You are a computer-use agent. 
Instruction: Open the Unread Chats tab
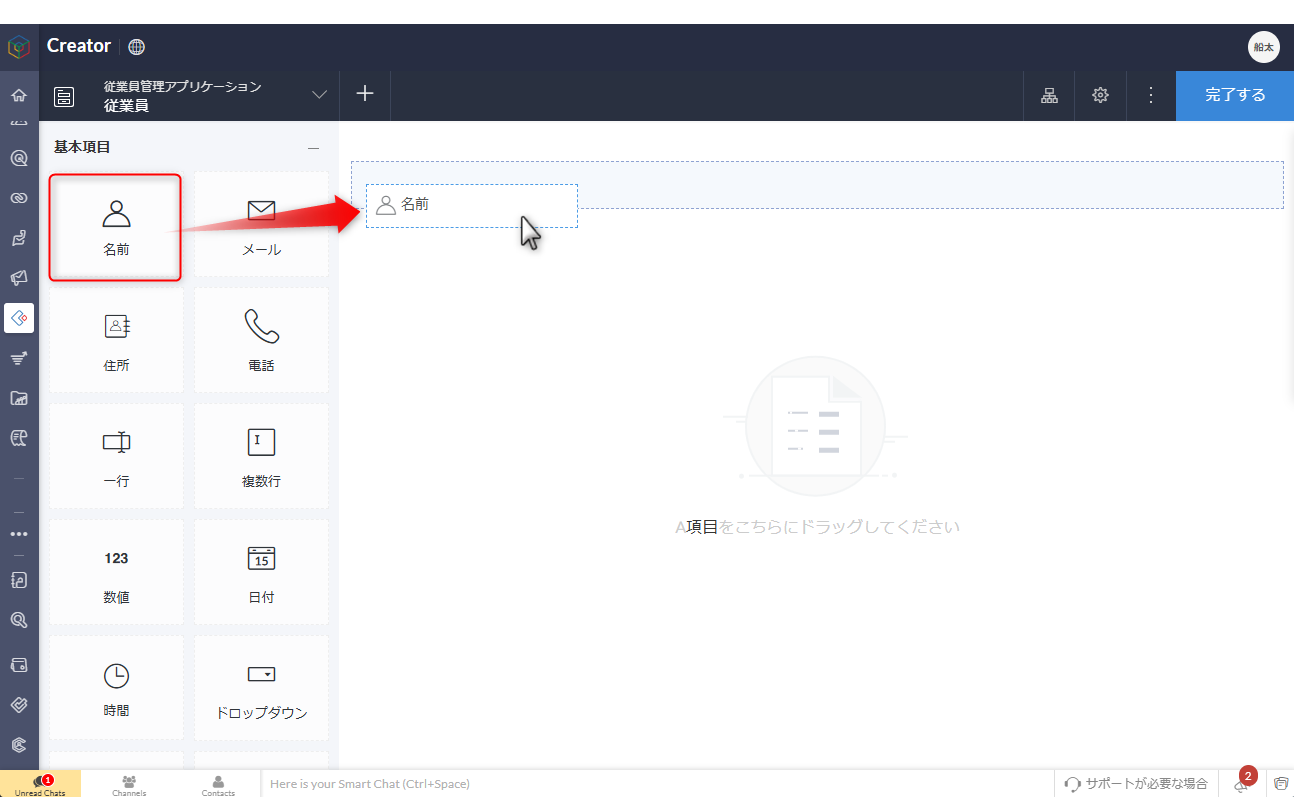[x=40, y=784]
